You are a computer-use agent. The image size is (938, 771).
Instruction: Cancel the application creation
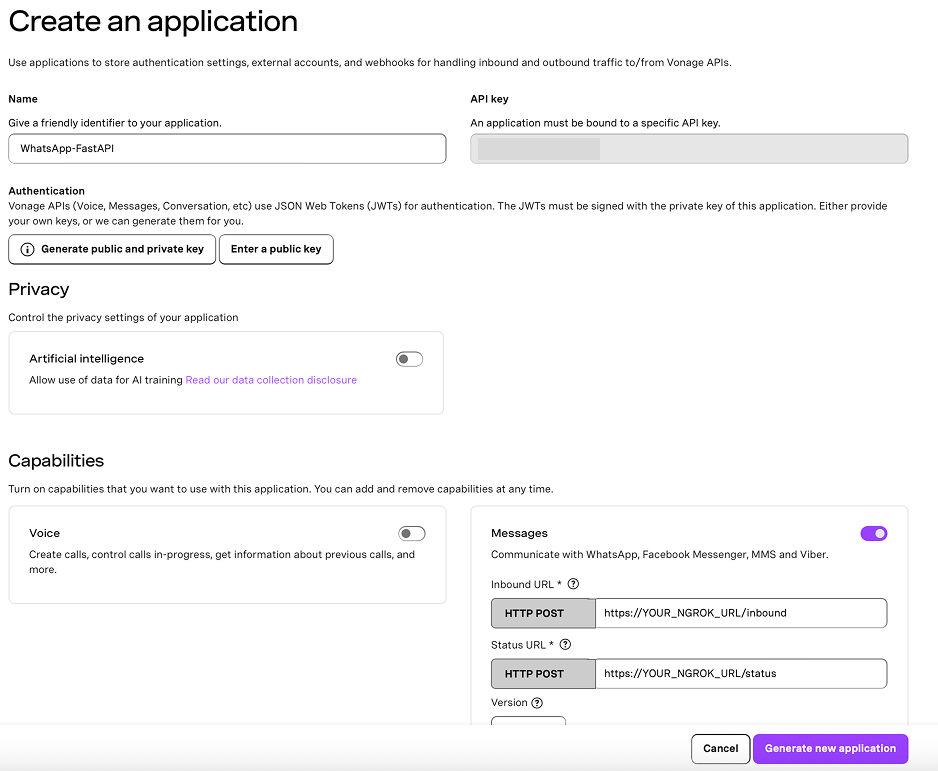coord(720,748)
